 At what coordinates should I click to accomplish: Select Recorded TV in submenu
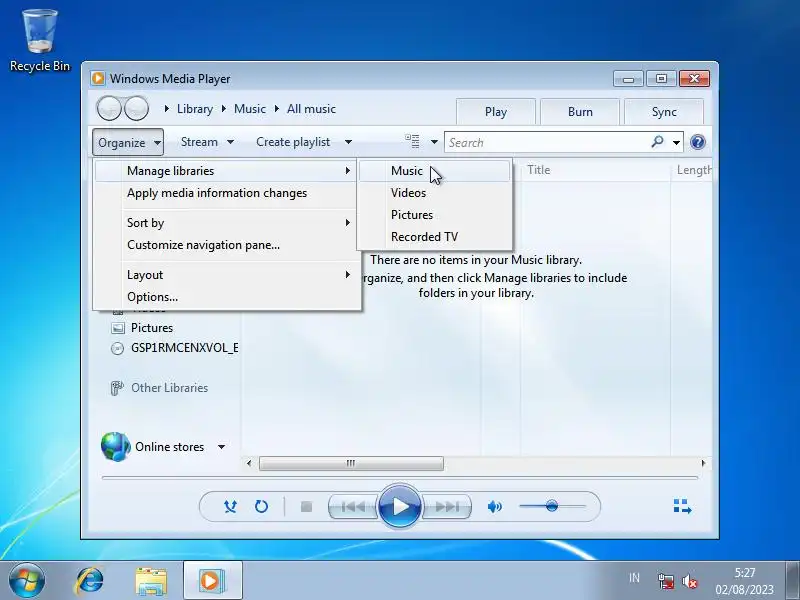(x=434, y=237)
